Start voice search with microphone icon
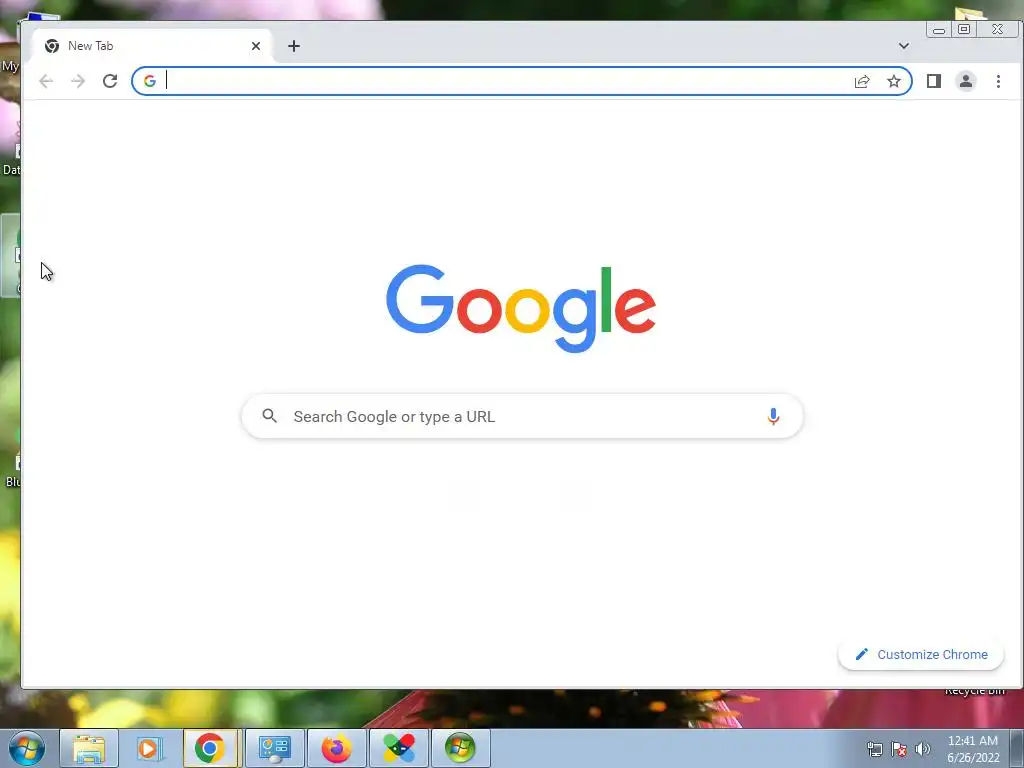This screenshot has width=1024, height=768. (x=773, y=416)
